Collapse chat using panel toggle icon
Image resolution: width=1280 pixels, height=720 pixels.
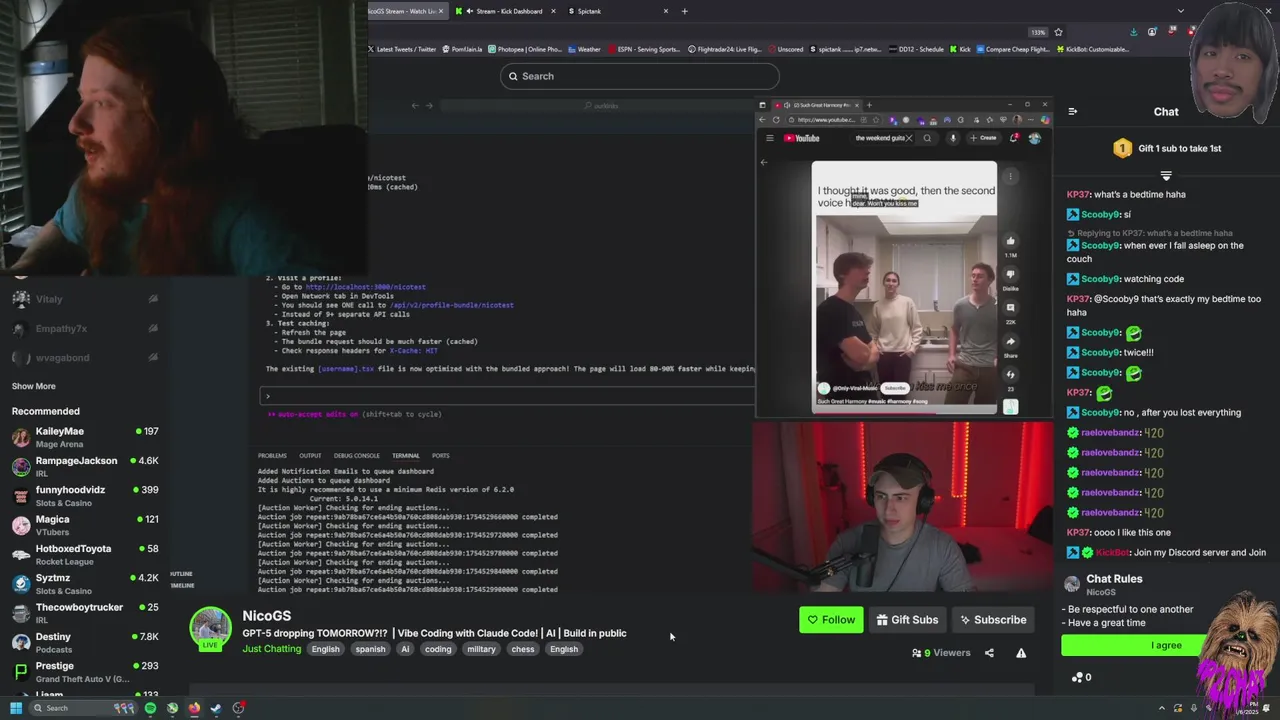click(1072, 112)
